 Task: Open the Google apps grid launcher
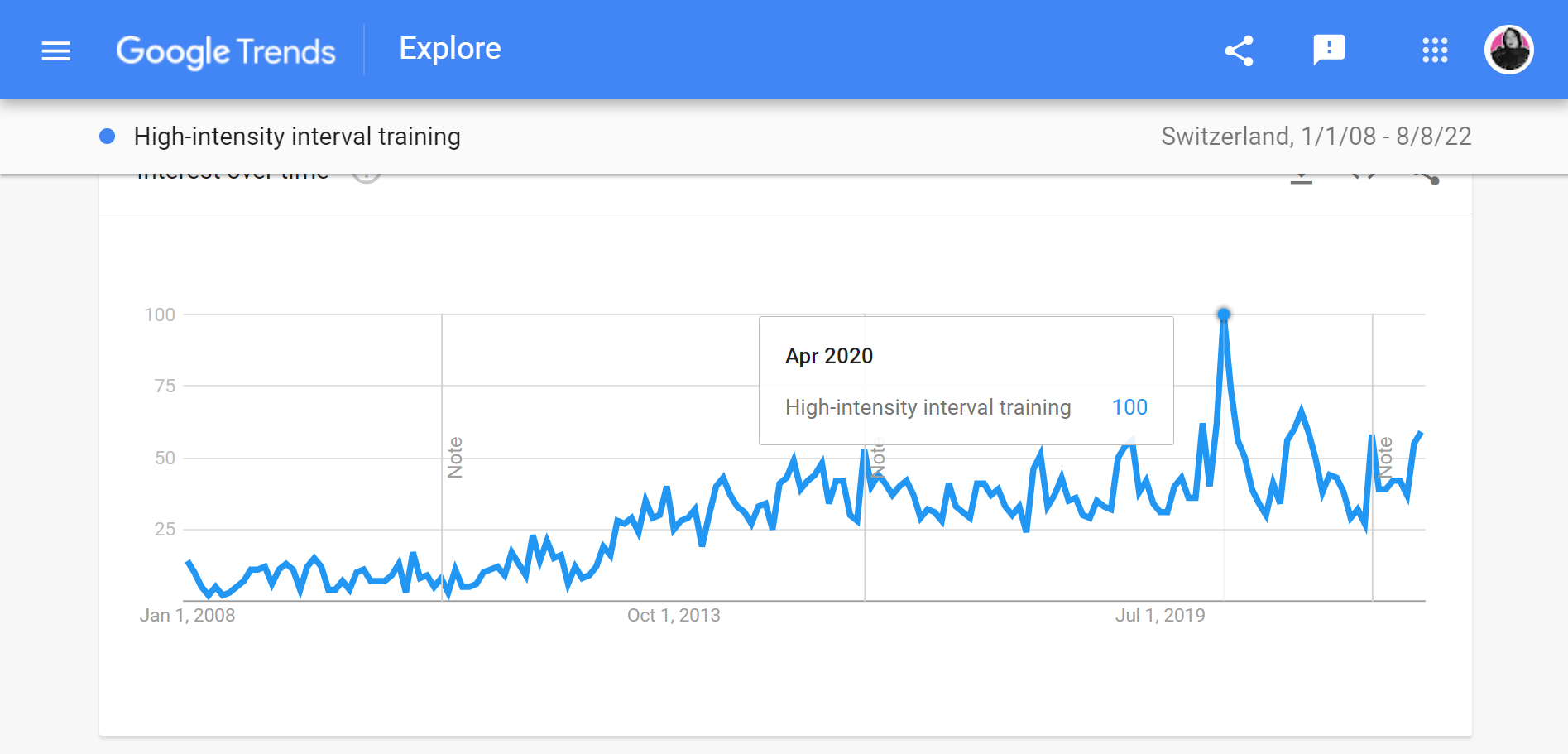click(x=1433, y=50)
